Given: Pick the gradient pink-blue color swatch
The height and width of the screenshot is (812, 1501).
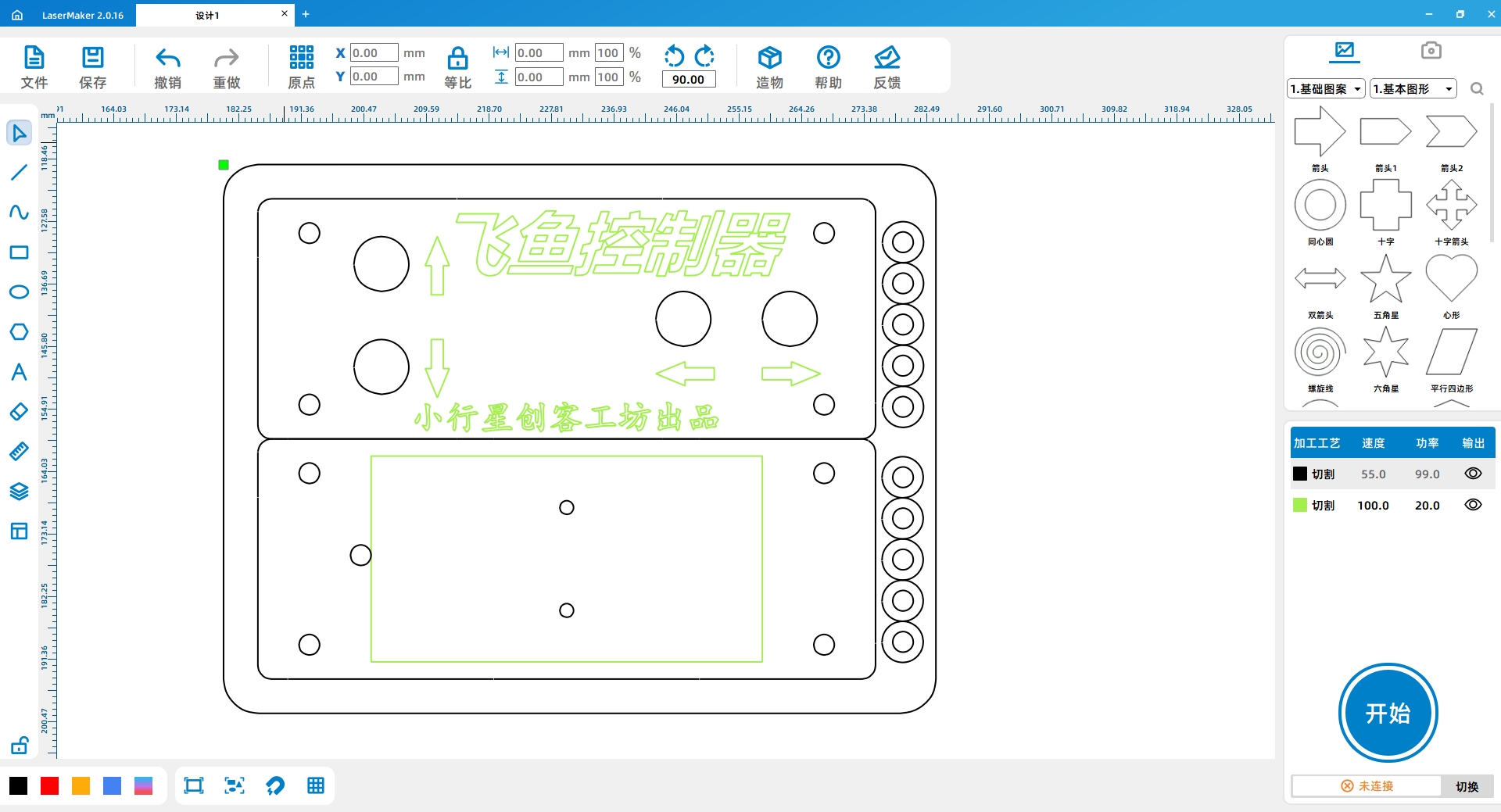Looking at the screenshot, I should [x=144, y=785].
